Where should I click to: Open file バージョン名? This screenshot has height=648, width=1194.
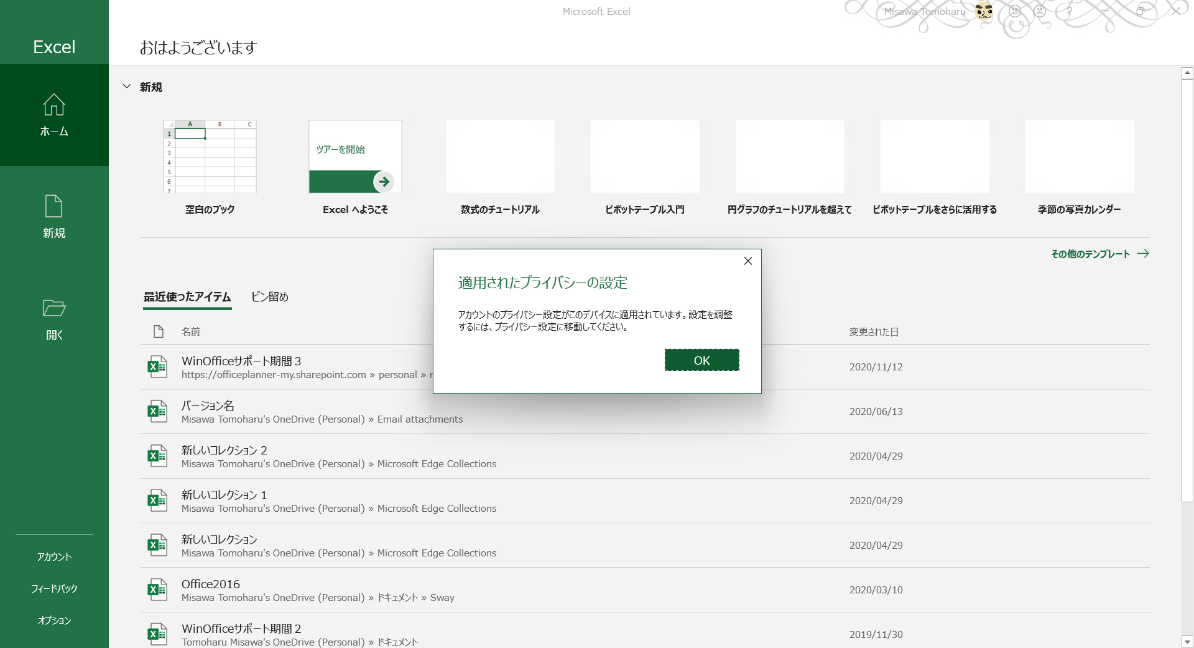pos(208,406)
